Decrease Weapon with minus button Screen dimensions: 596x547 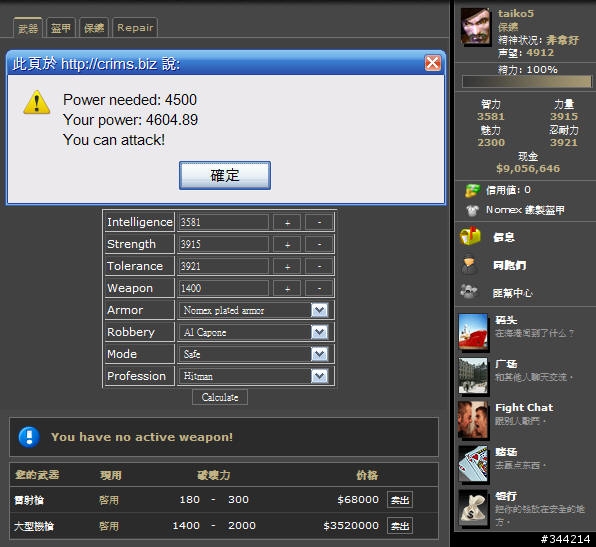pos(319,289)
